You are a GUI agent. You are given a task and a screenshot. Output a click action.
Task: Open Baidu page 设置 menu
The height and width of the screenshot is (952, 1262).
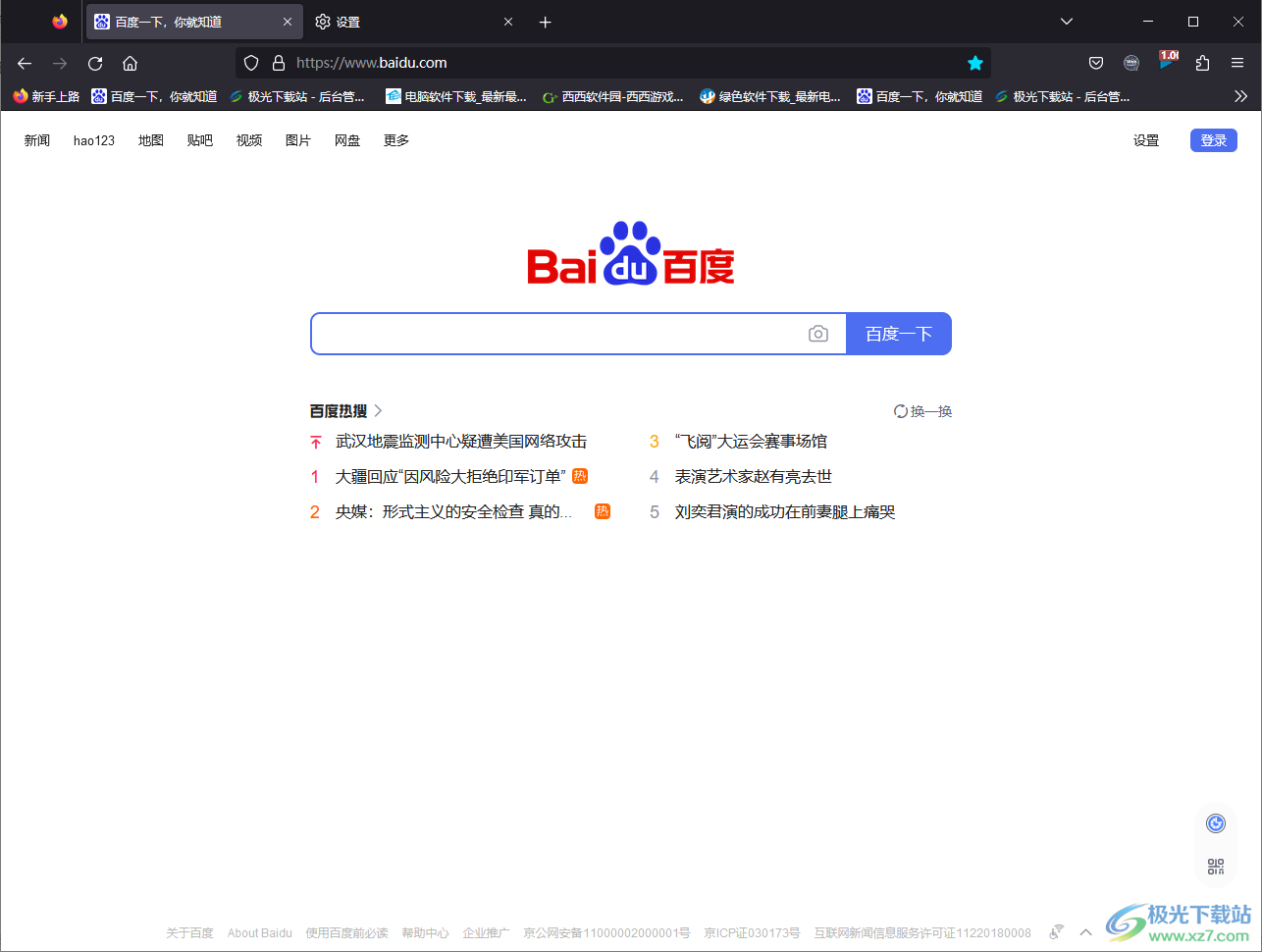point(1146,140)
